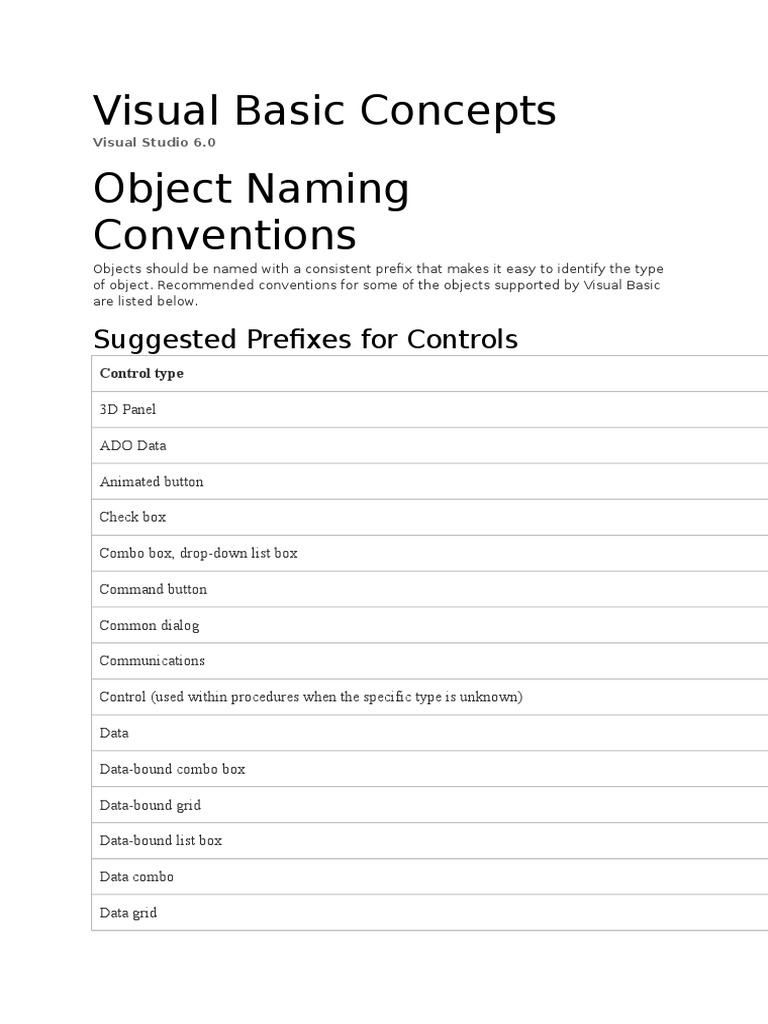The image size is (768, 1024).
Task: Select the 'Animated button' row
Action: point(151,482)
